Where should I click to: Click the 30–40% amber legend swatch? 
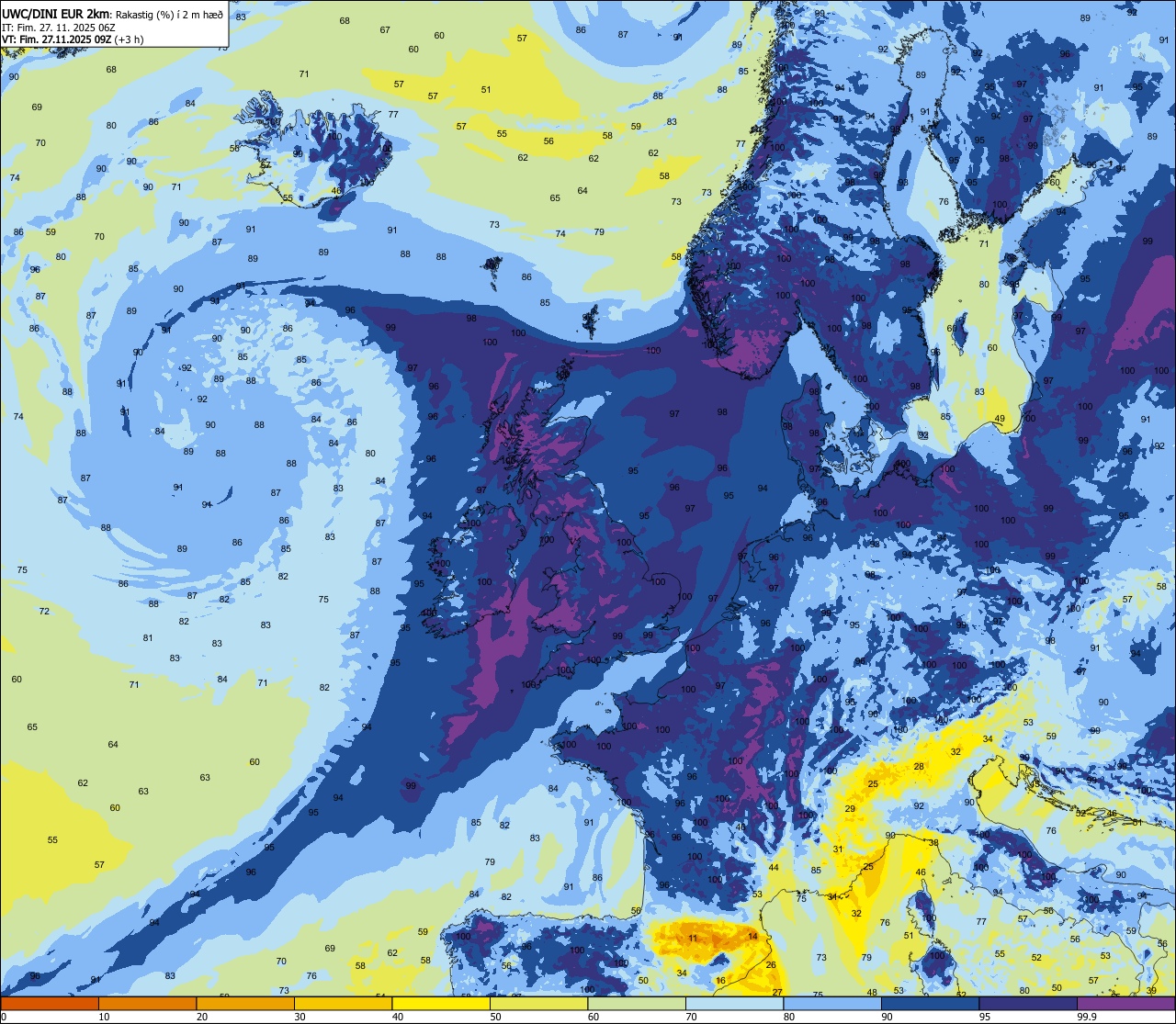tap(343, 1004)
